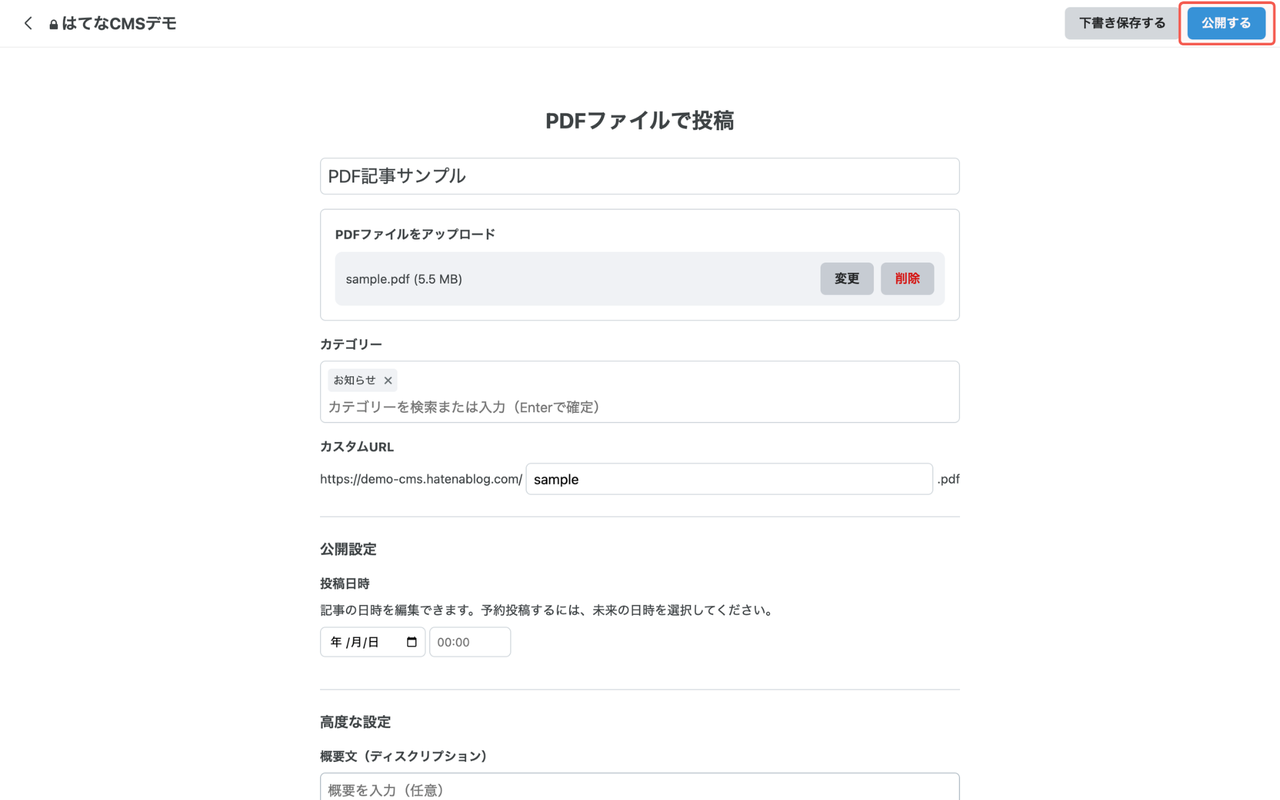Navigate back using the chevron icon
Viewport: 1280px width, 800px height.
(x=27, y=22)
